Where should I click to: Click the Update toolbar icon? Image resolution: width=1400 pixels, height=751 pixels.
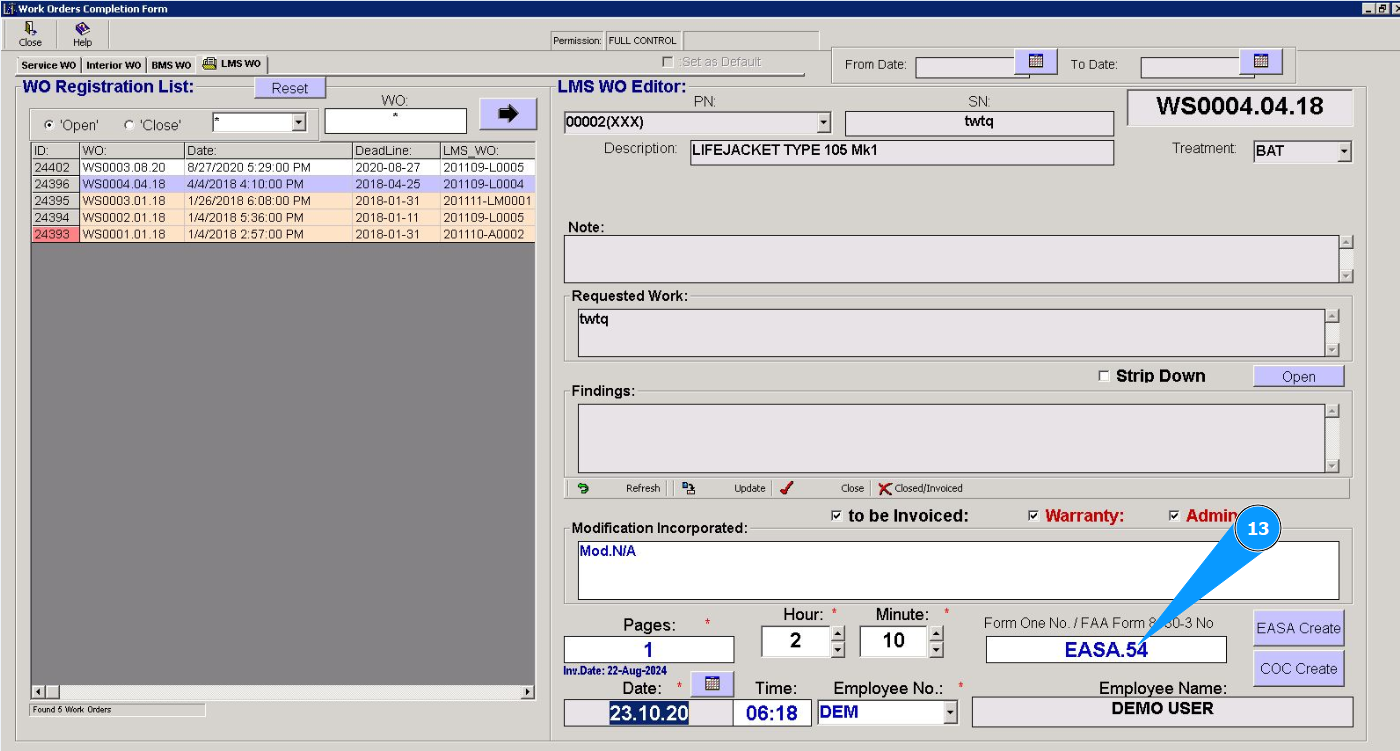point(689,488)
